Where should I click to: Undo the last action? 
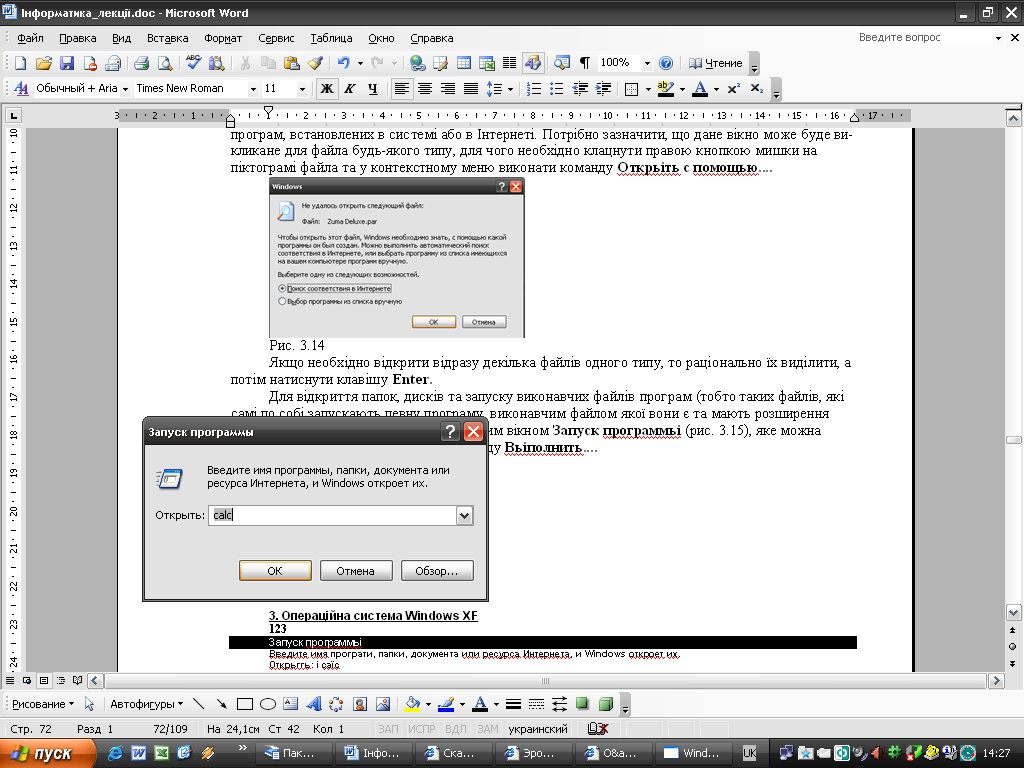pos(344,63)
